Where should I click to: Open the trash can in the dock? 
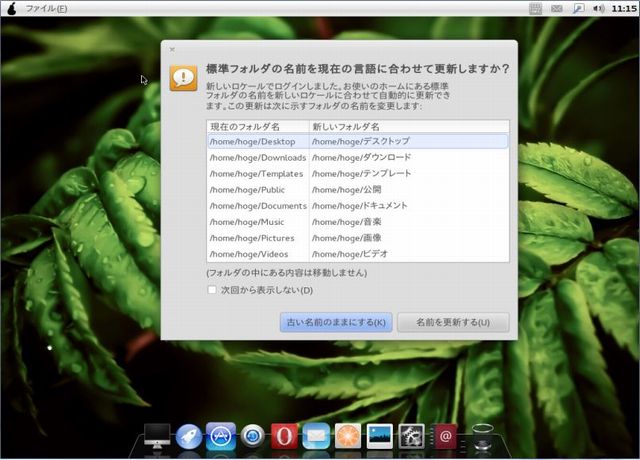click(x=482, y=436)
